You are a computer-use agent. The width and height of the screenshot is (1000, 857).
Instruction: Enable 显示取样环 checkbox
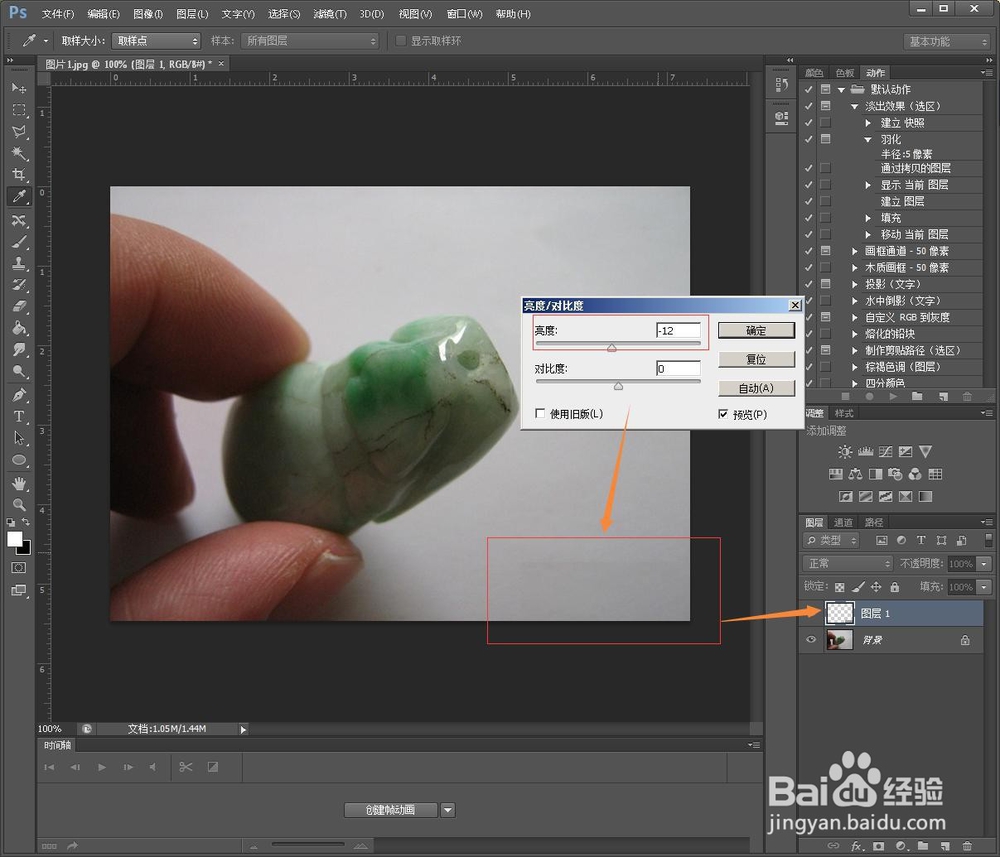coord(401,41)
